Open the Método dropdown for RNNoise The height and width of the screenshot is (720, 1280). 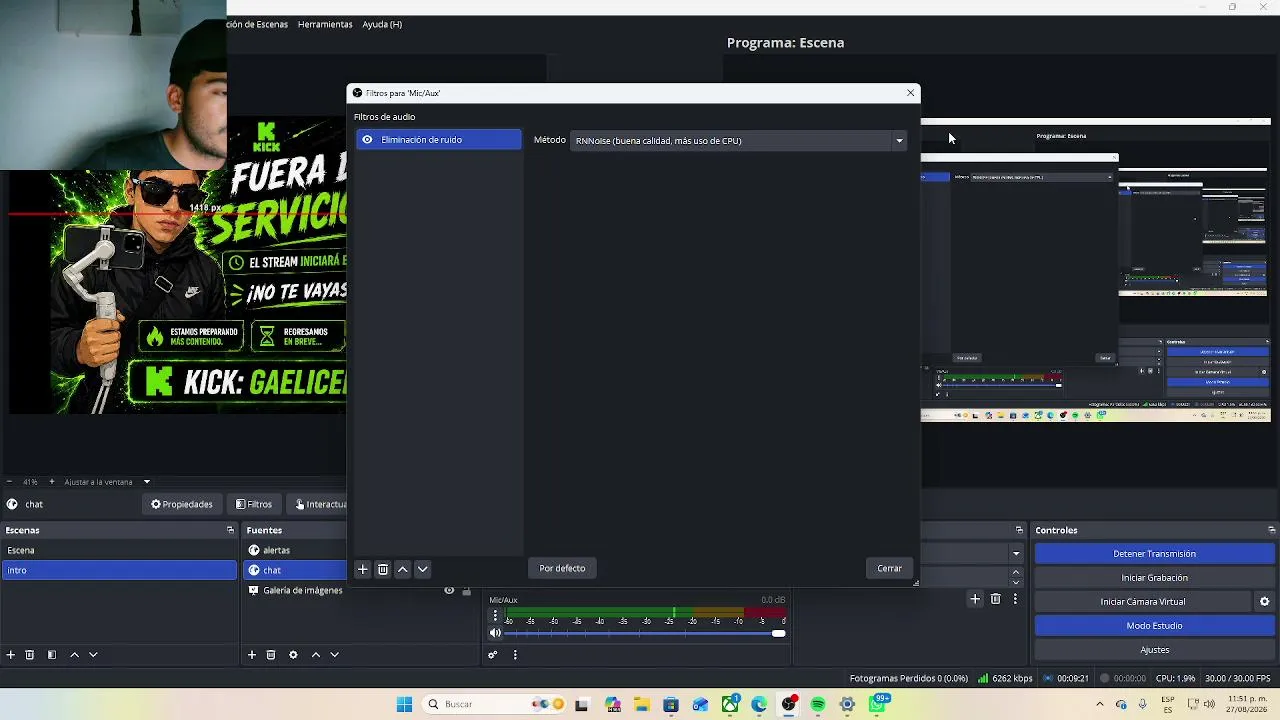(x=739, y=141)
